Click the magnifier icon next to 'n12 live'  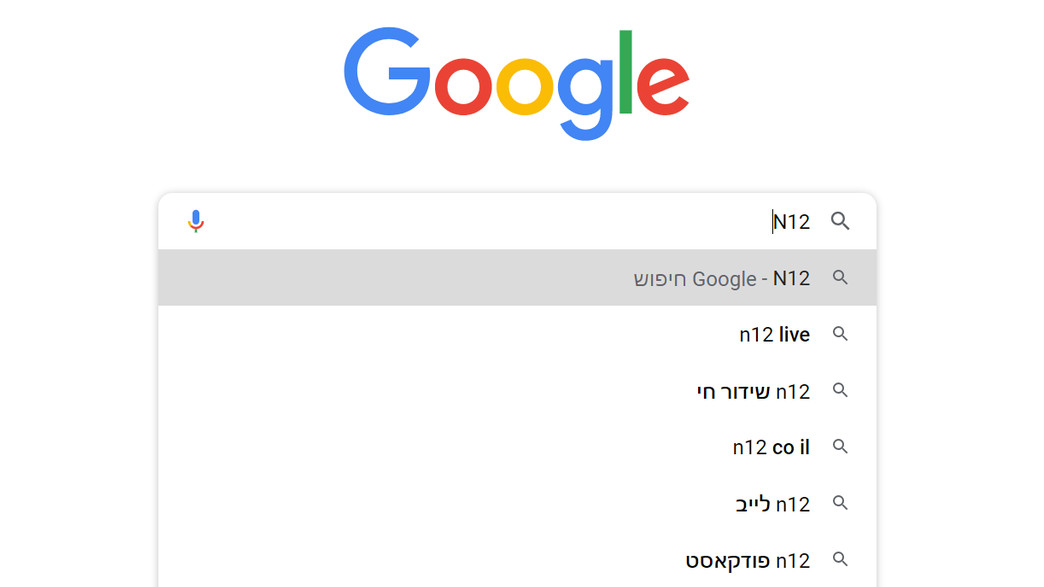tap(839, 334)
